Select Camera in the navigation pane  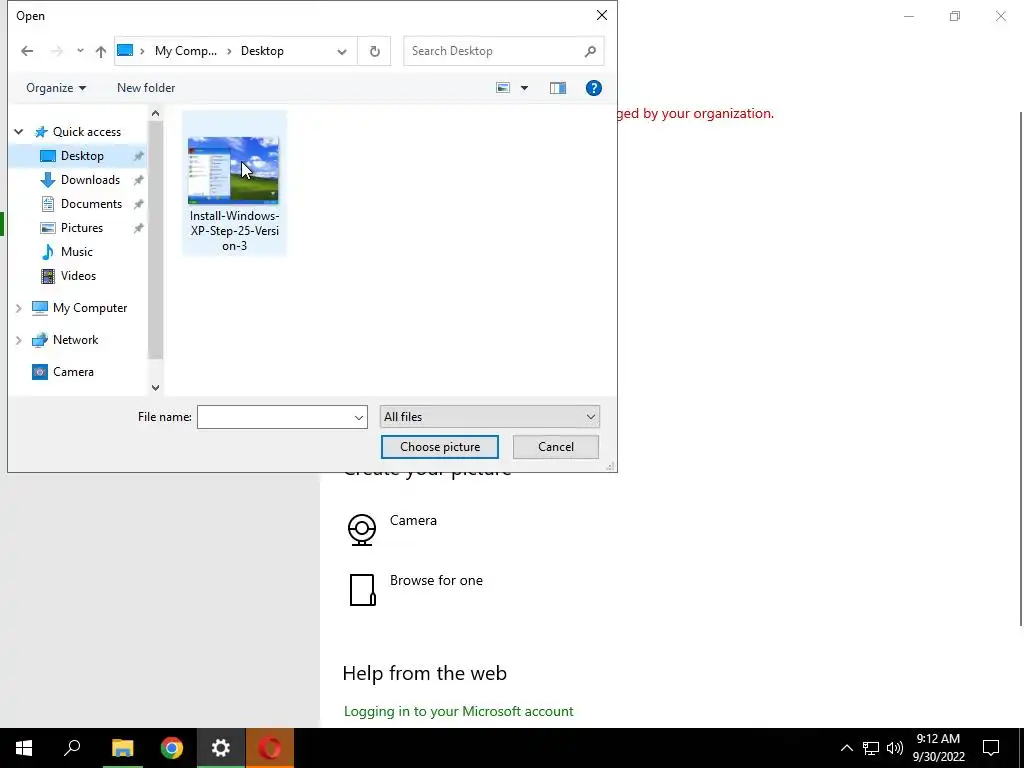click(x=72, y=372)
